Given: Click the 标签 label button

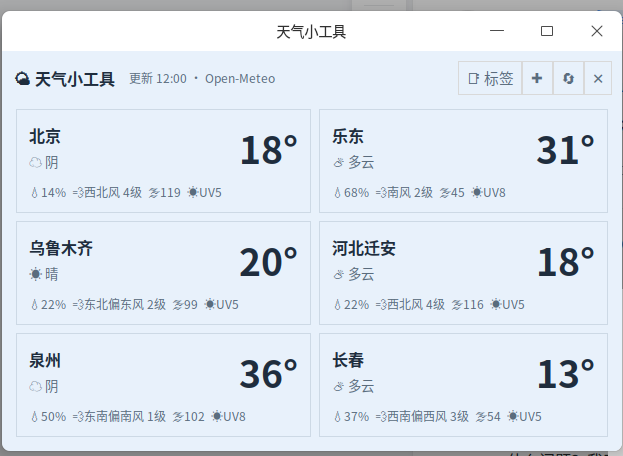Looking at the screenshot, I should 490,78.
